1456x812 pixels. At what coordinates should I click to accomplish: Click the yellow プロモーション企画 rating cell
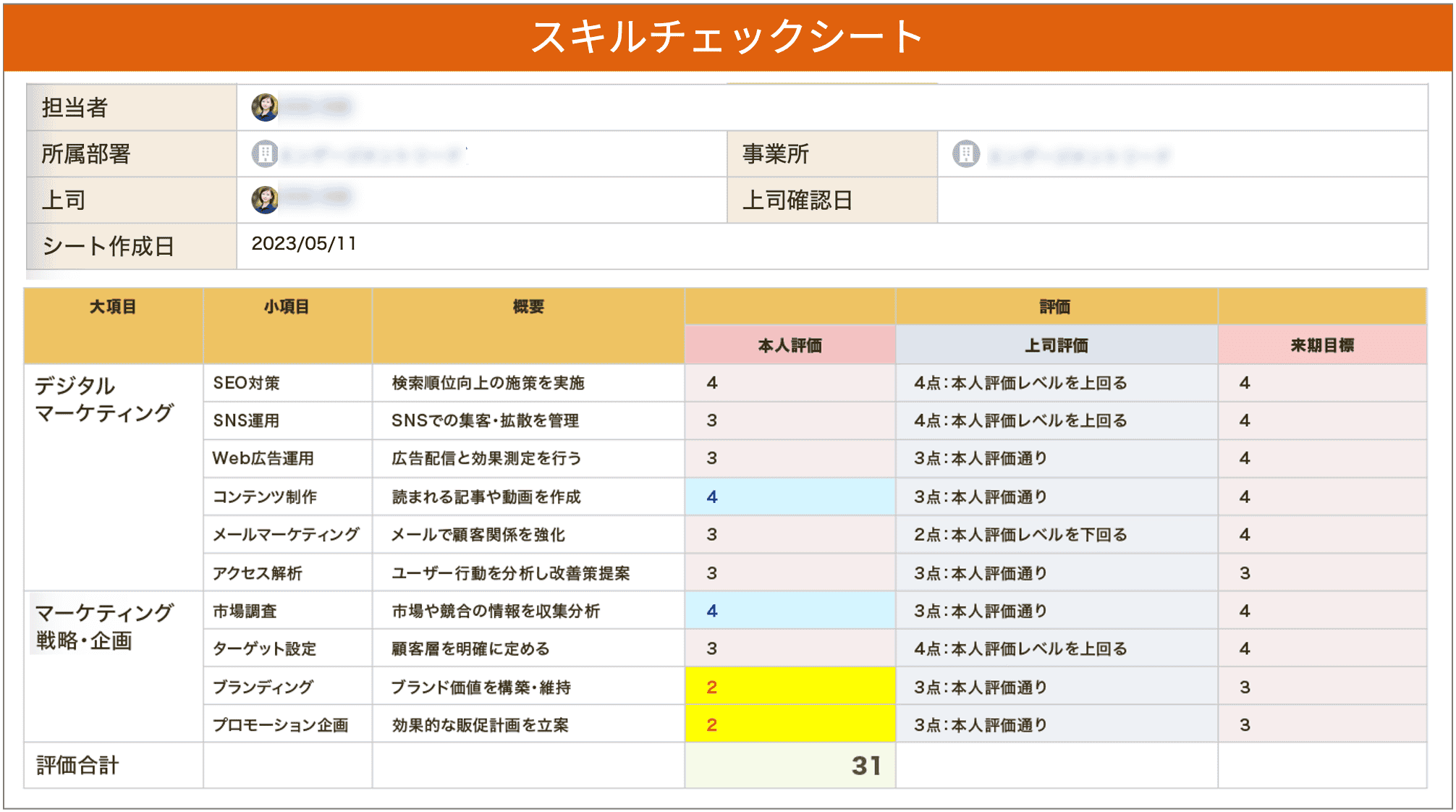(790, 724)
